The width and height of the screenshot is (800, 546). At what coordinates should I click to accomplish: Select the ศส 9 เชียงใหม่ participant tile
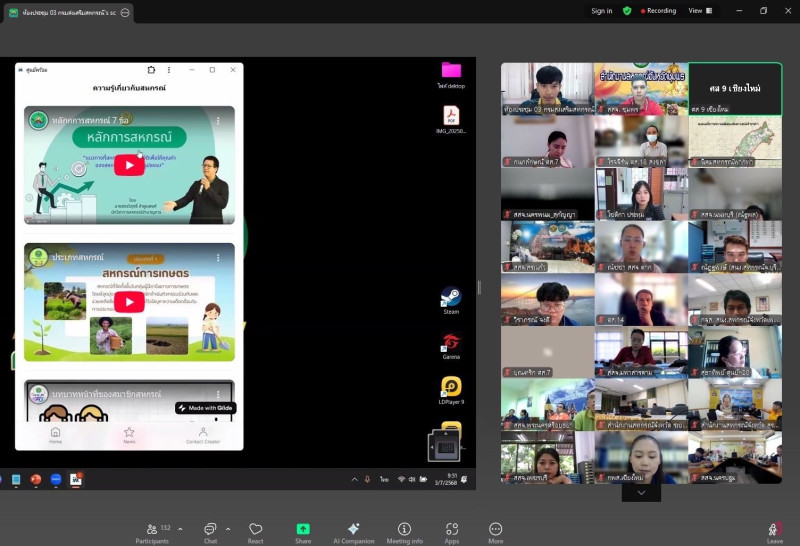[x=735, y=89]
